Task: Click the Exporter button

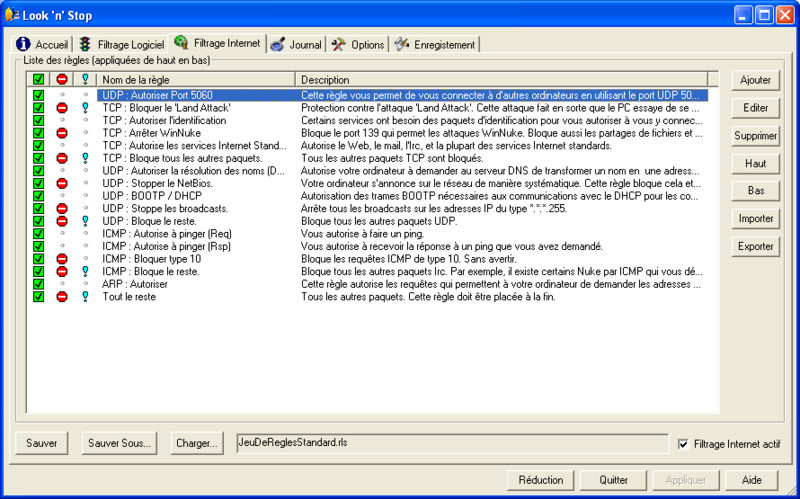Action: [x=755, y=246]
